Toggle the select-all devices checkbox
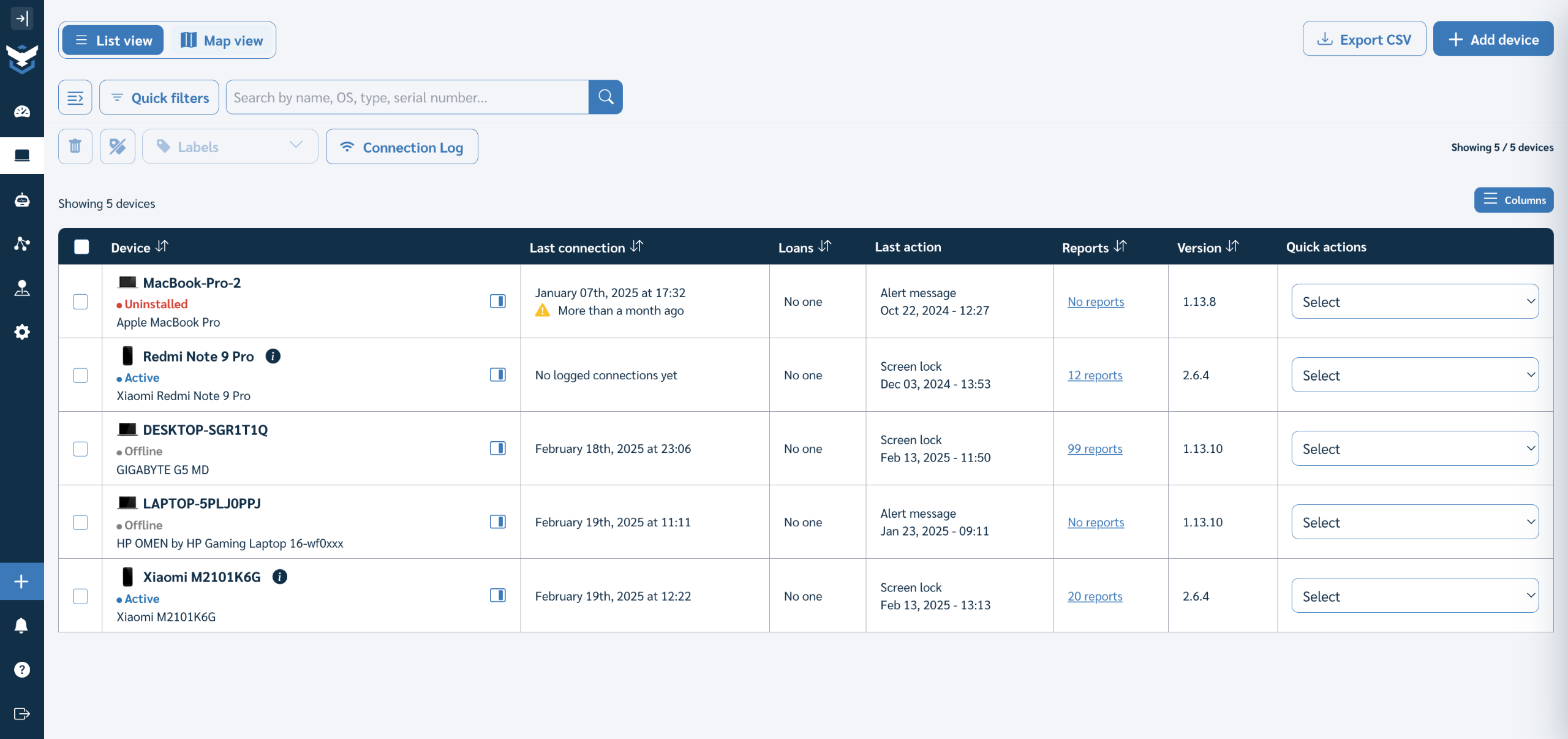Viewport: 1568px width, 739px height. point(81,247)
